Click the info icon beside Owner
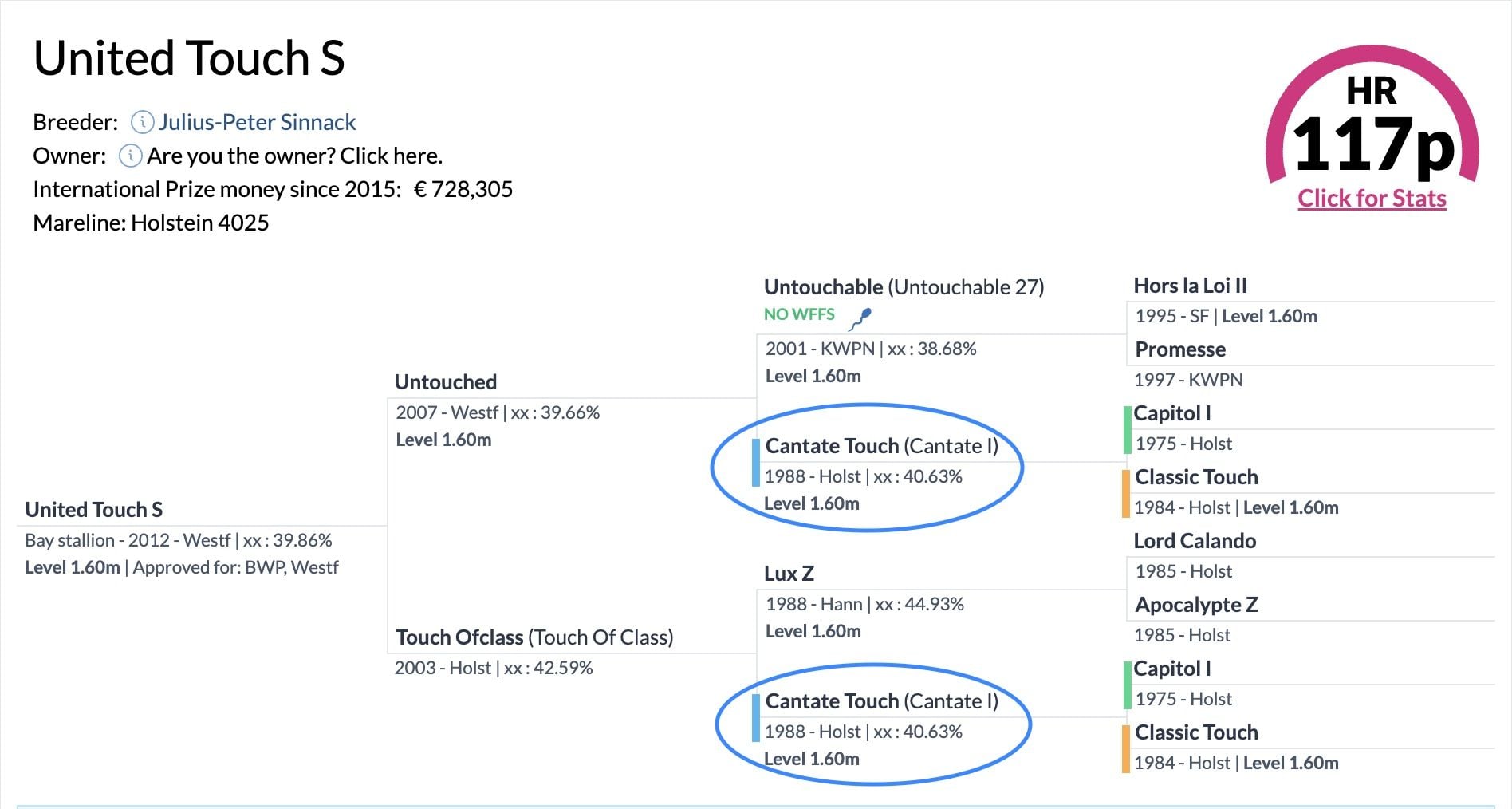This screenshot has height=809, width=1512. pyautogui.click(x=131, y=156)
